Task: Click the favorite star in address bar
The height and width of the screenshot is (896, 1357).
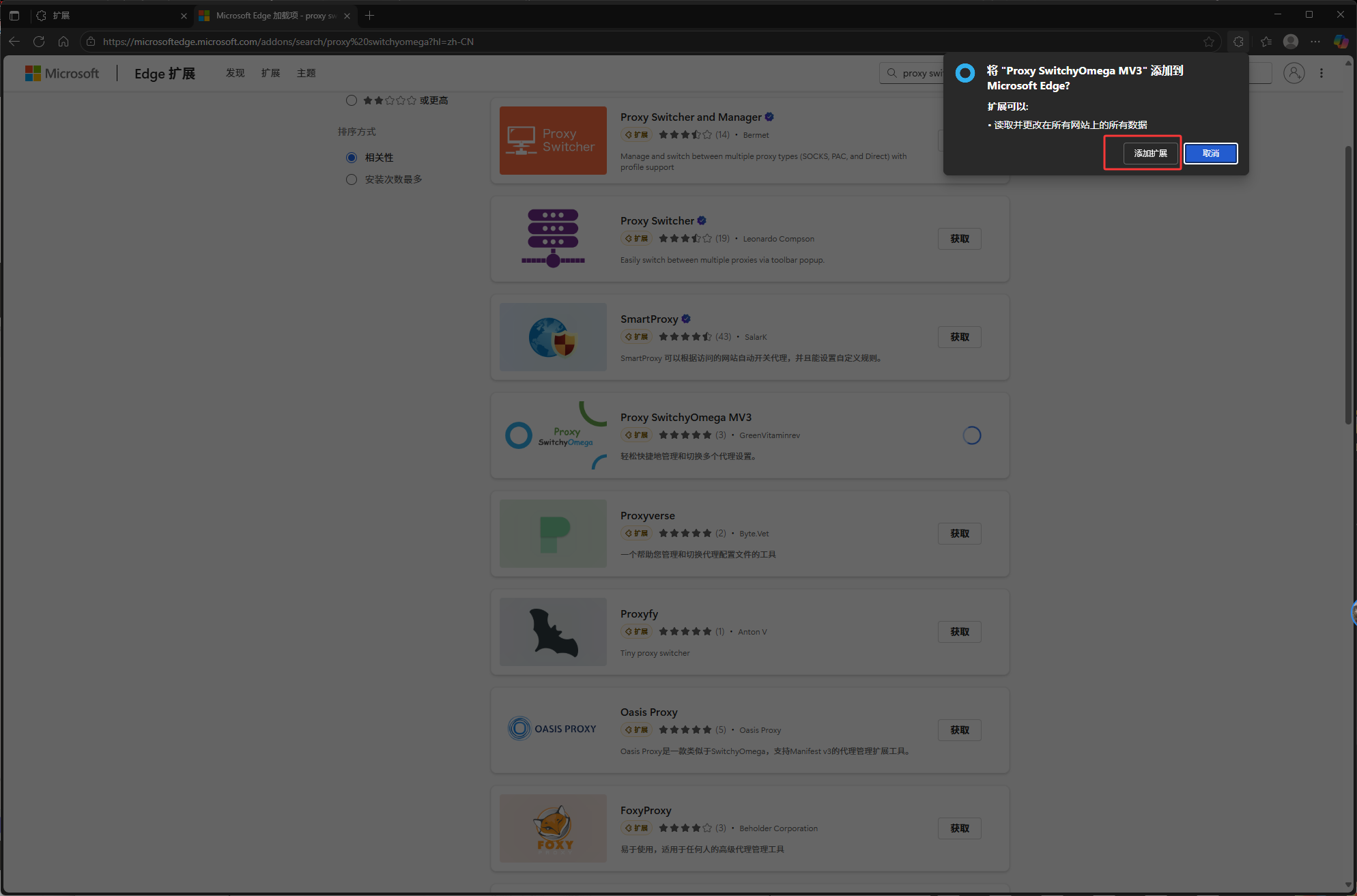Action: click(1209, 42)
